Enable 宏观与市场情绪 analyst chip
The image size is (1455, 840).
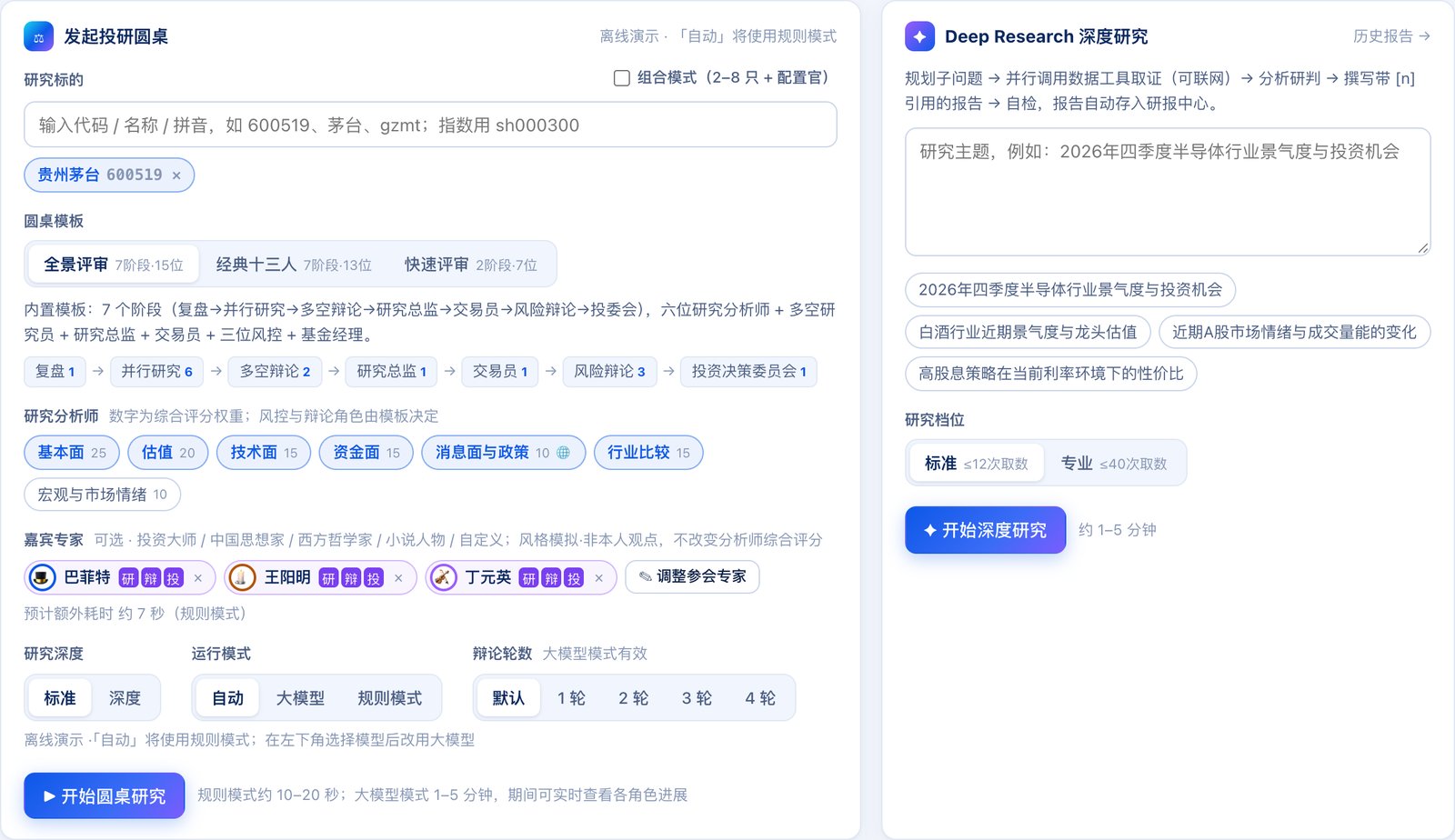click(x=102, y=495)
